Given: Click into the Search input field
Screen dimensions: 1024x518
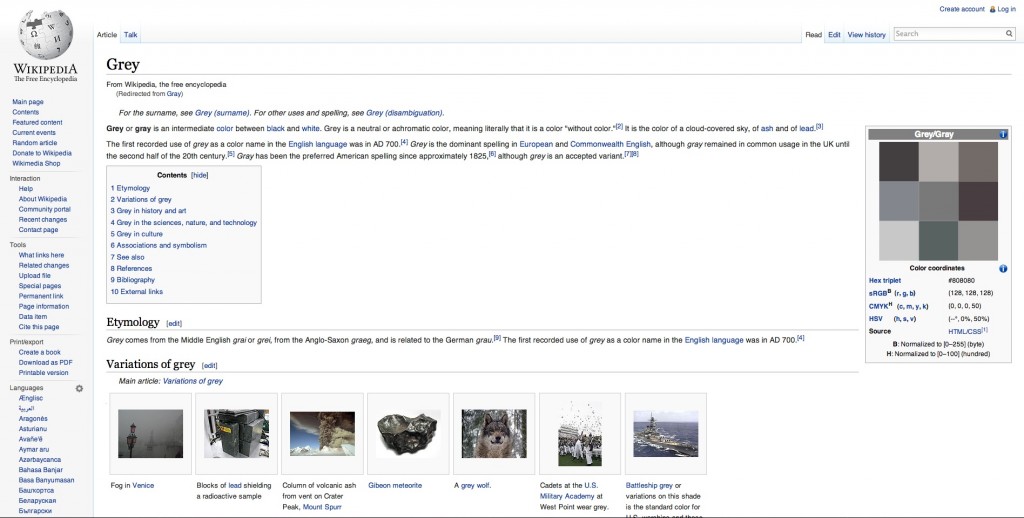Looking at the screenshot, I should [948, 34].
